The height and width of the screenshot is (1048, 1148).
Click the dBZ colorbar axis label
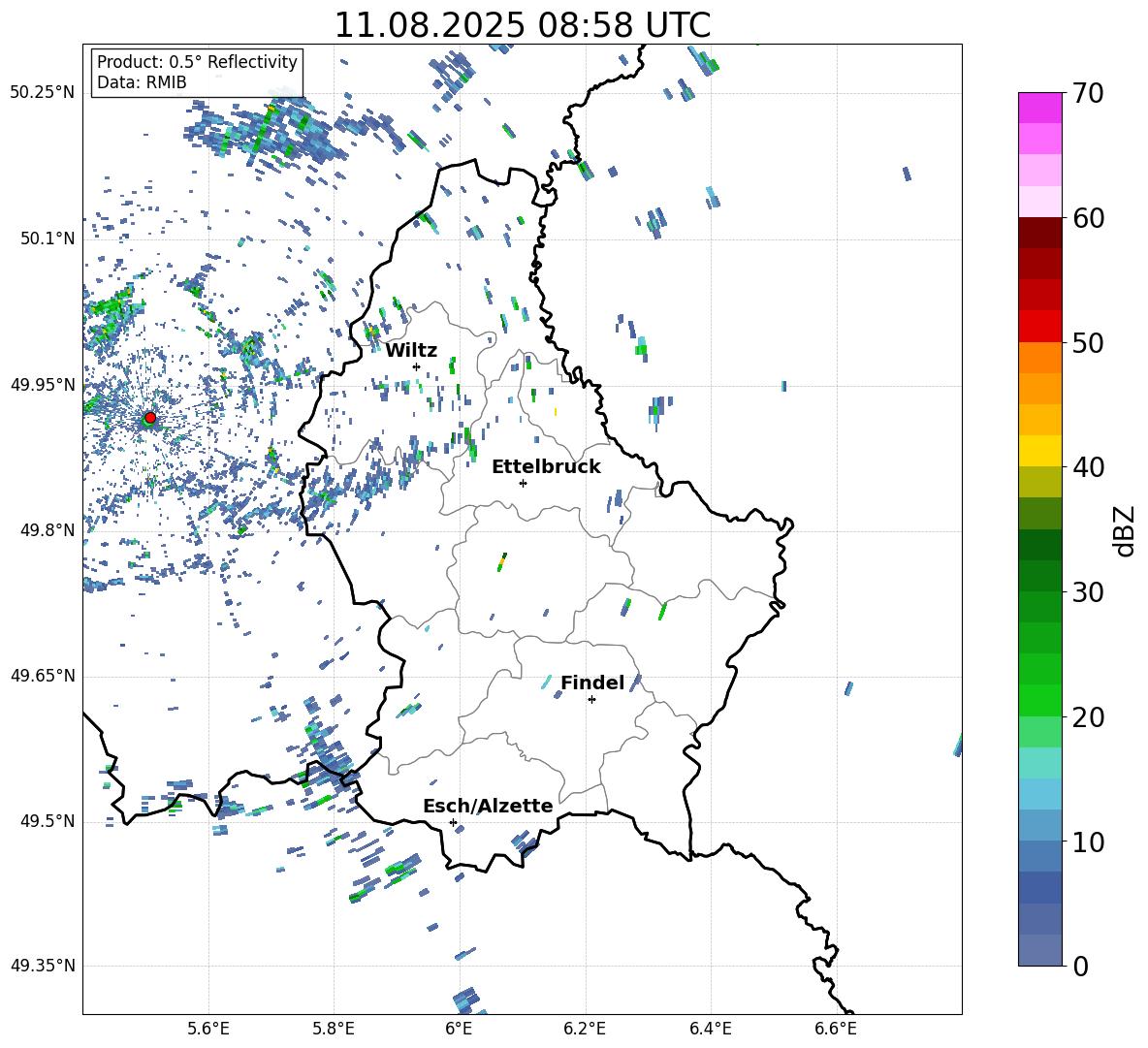(x=1123, y=530)
